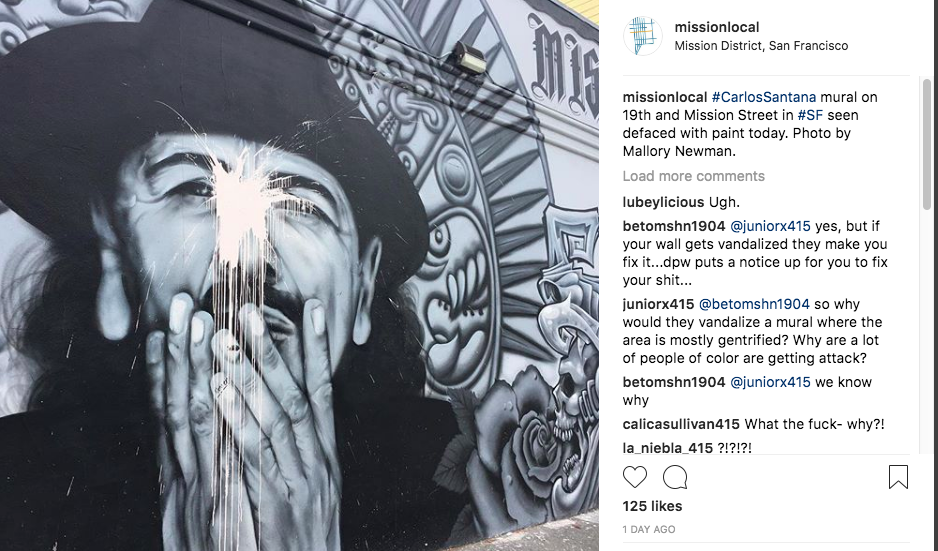Viewport: 938px width, 551px height.
Task: Open @betomshn1904 mention in juniorx415 comment
Action: pos(754,304)
